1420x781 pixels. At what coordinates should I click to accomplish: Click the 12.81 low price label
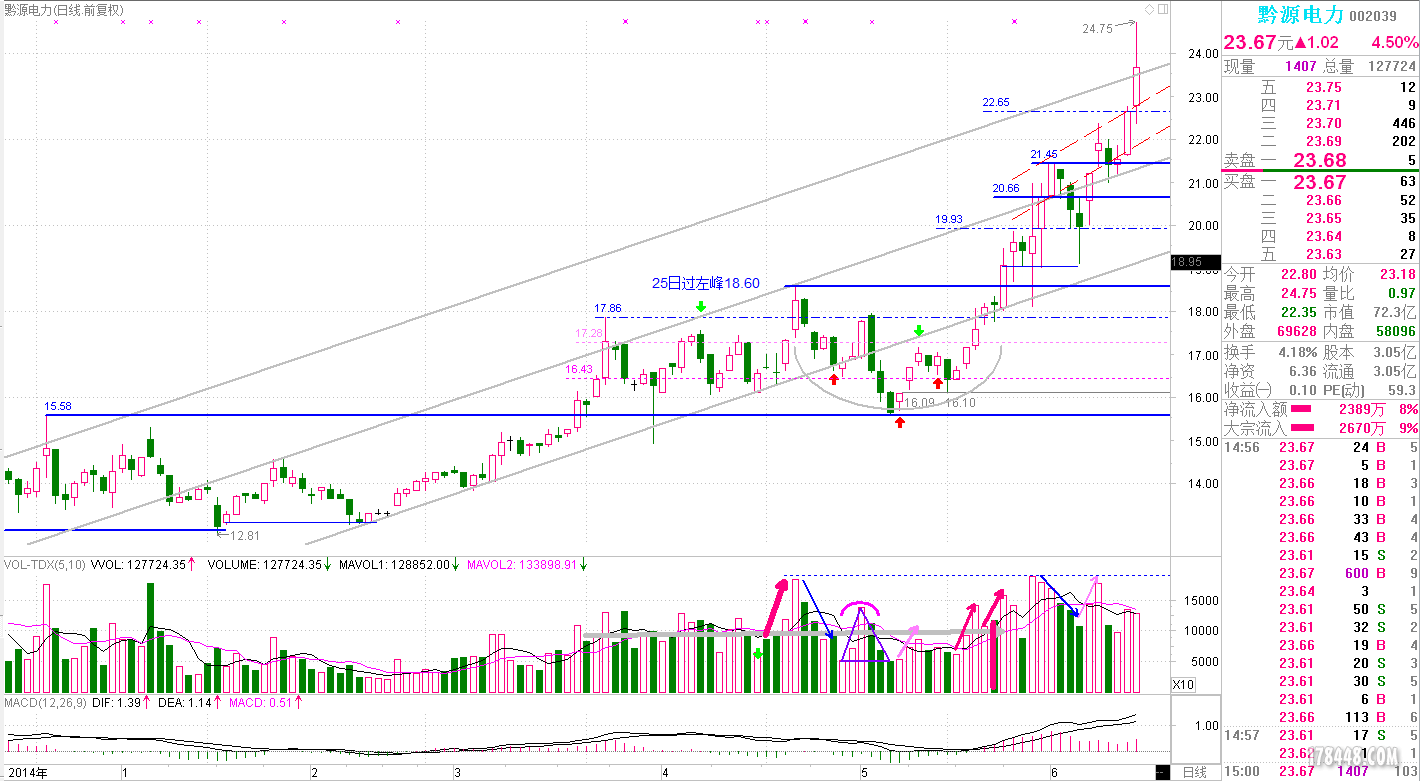(x=245, y=535)
